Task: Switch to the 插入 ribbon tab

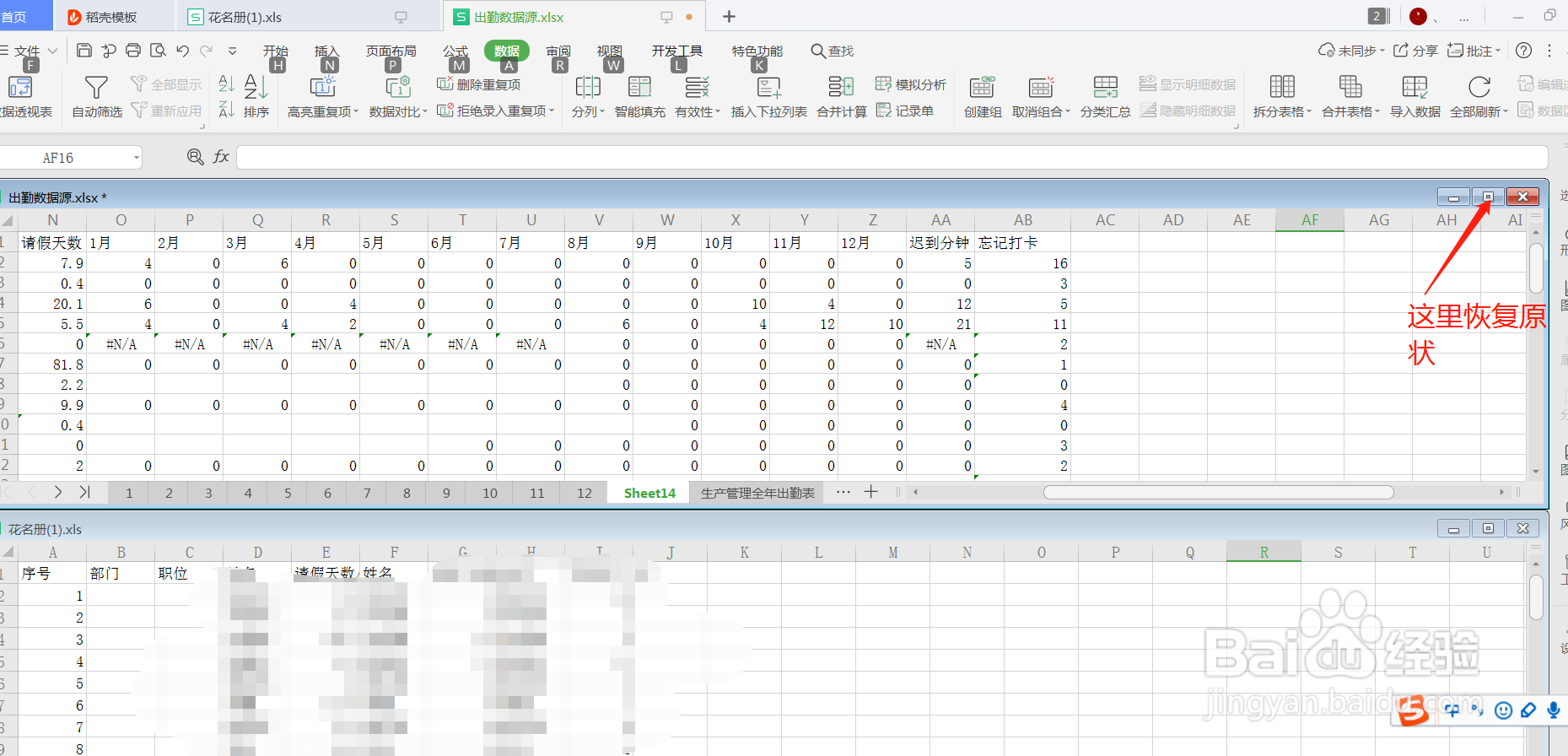Action: [327, 51]
